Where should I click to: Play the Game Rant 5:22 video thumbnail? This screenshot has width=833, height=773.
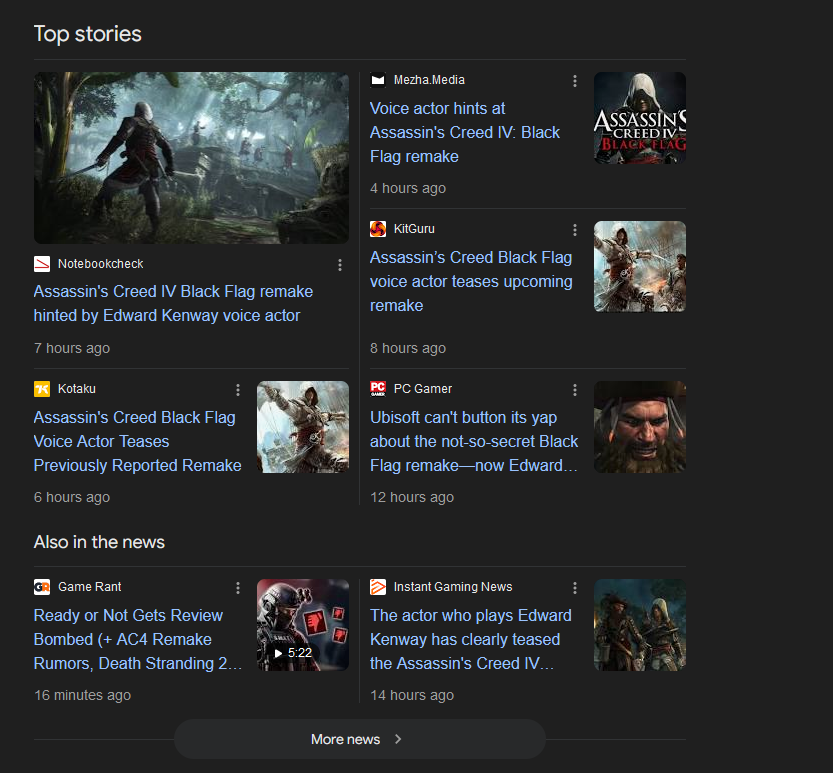tap(303, 625)
